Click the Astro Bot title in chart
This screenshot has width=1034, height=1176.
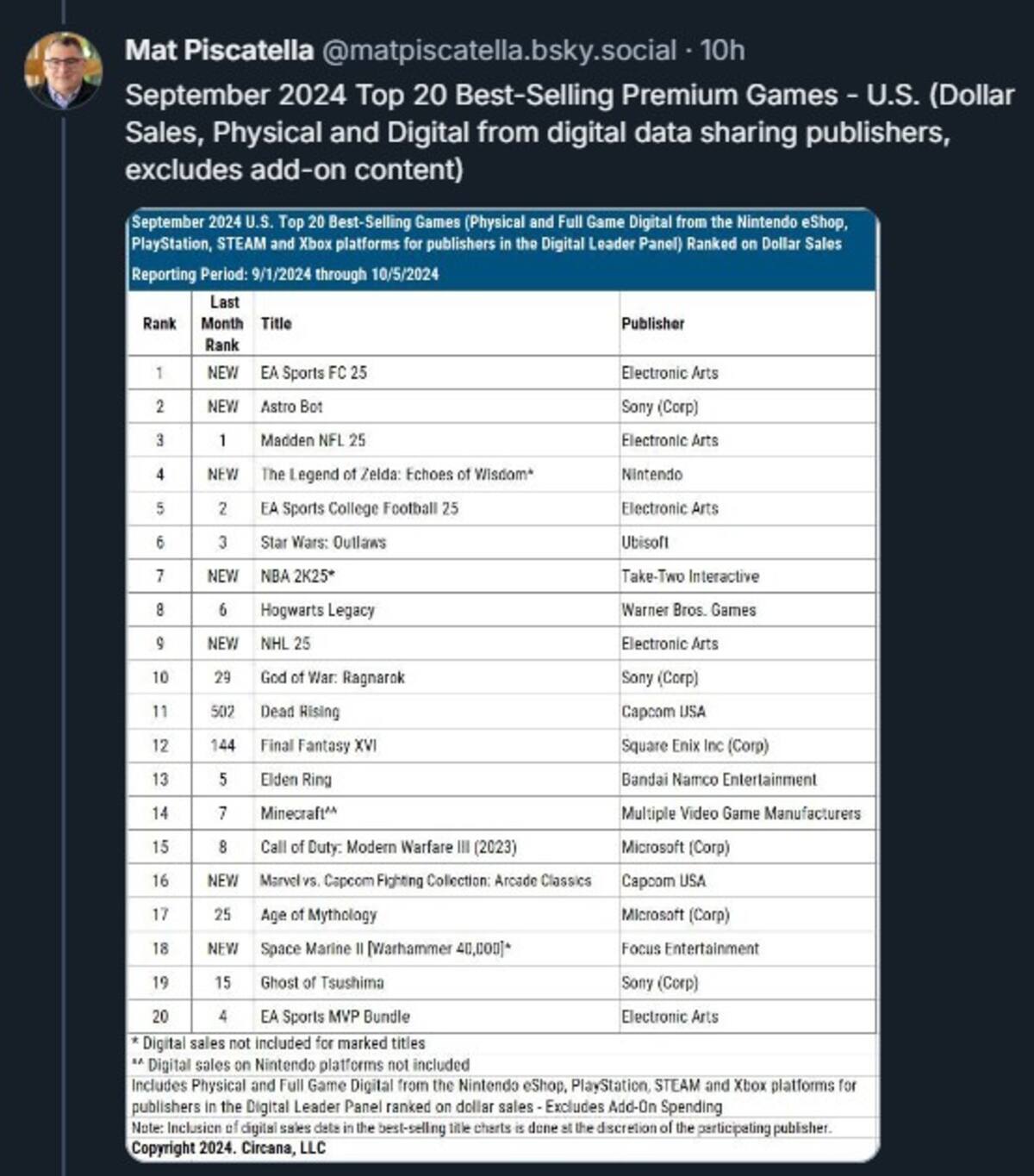(291, 407)
